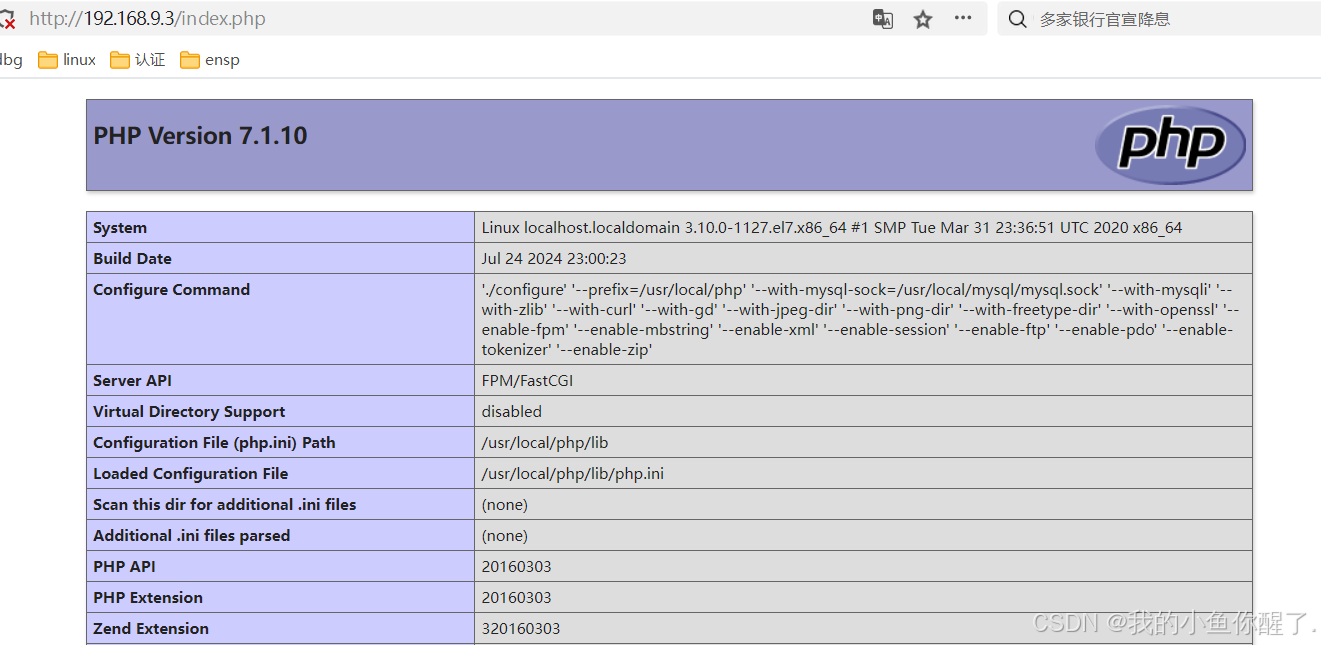
Task: Select the Server API label
Action: (132, 381)
